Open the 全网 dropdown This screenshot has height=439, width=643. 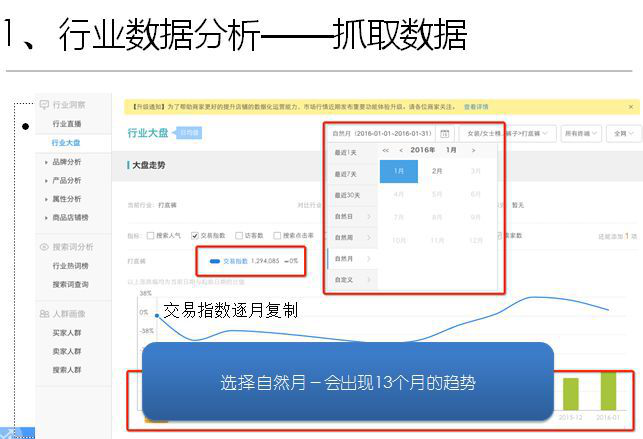[623, 133]
